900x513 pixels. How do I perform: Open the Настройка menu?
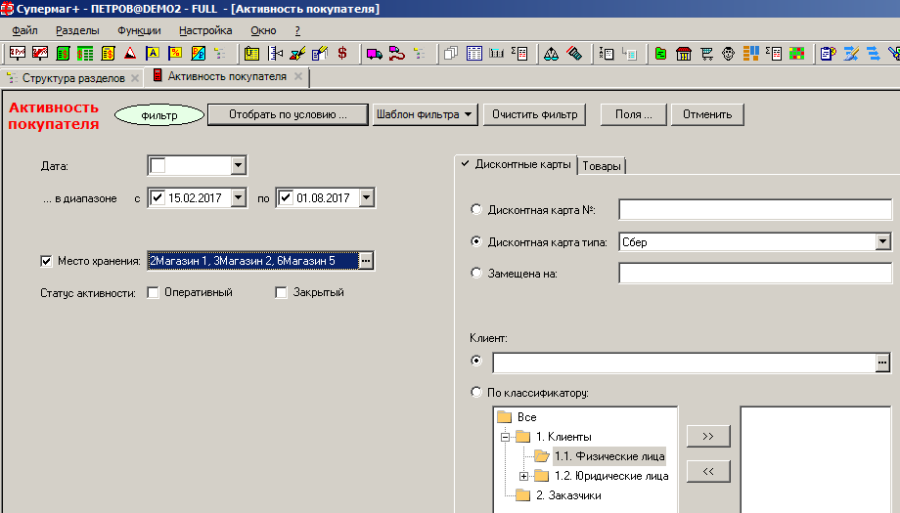205,30
